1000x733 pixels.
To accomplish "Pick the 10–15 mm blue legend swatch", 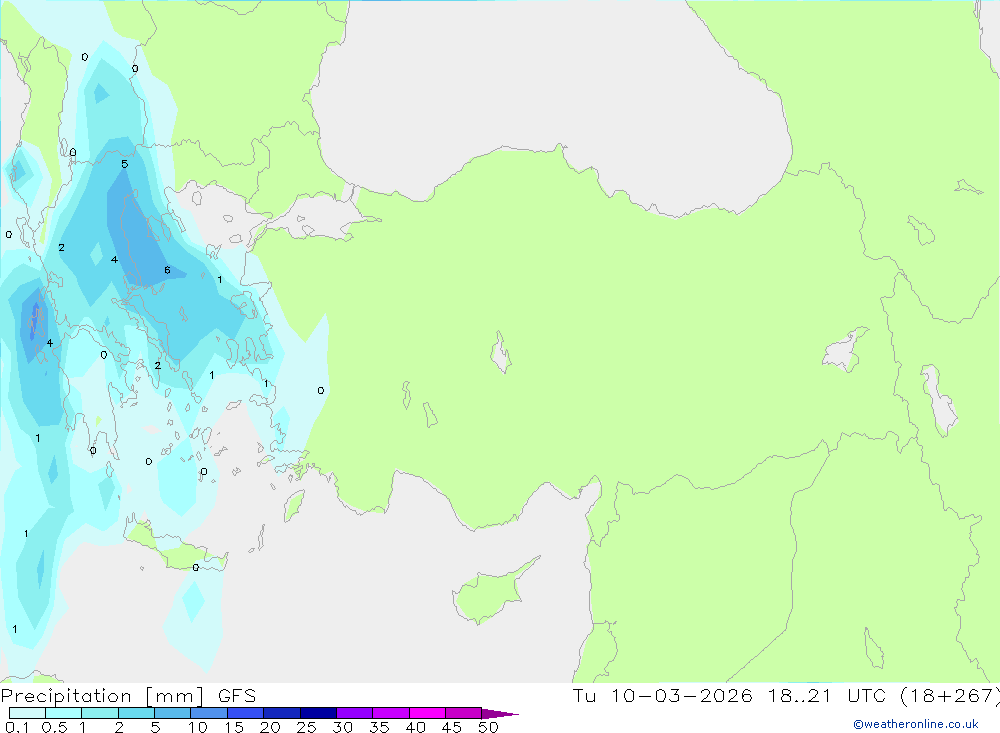I will click(209, 713).
